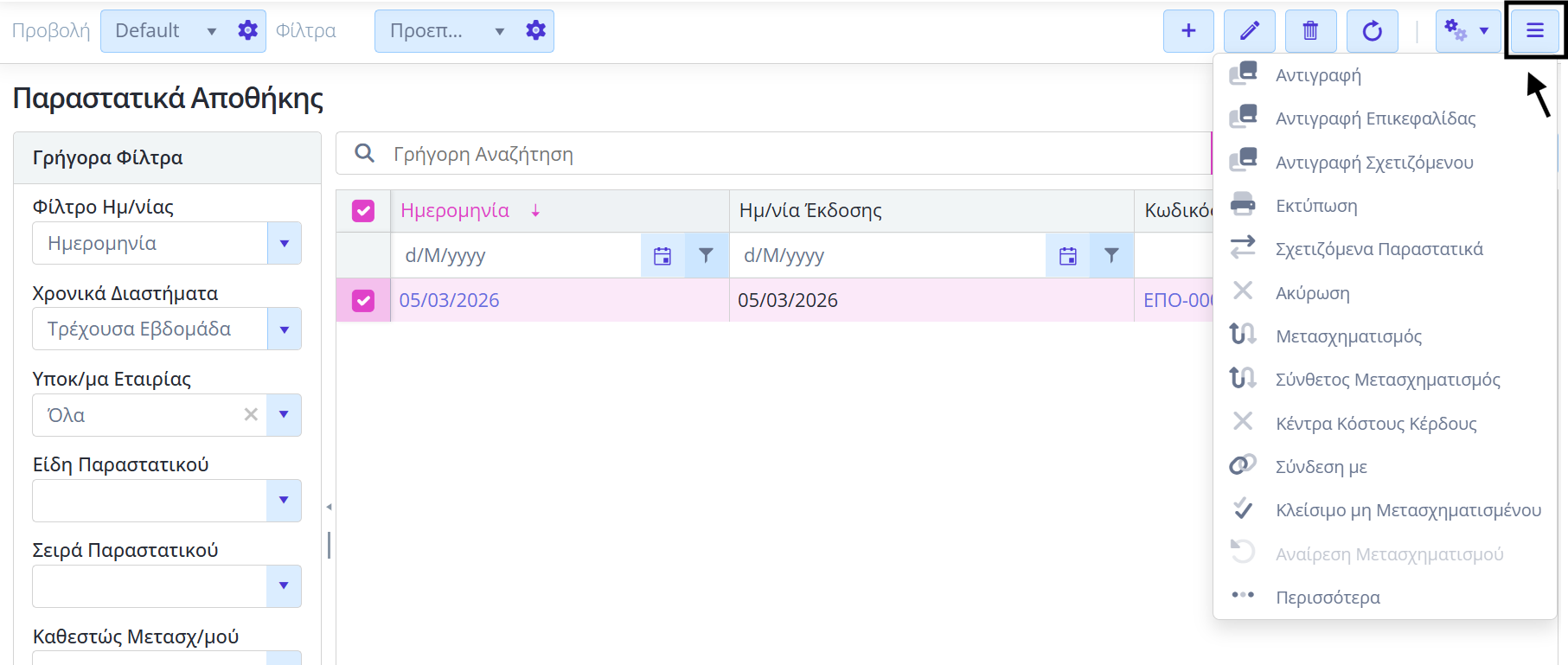
Task: Open the 05/03/2026 date link
Action: (x=449, y=300)
